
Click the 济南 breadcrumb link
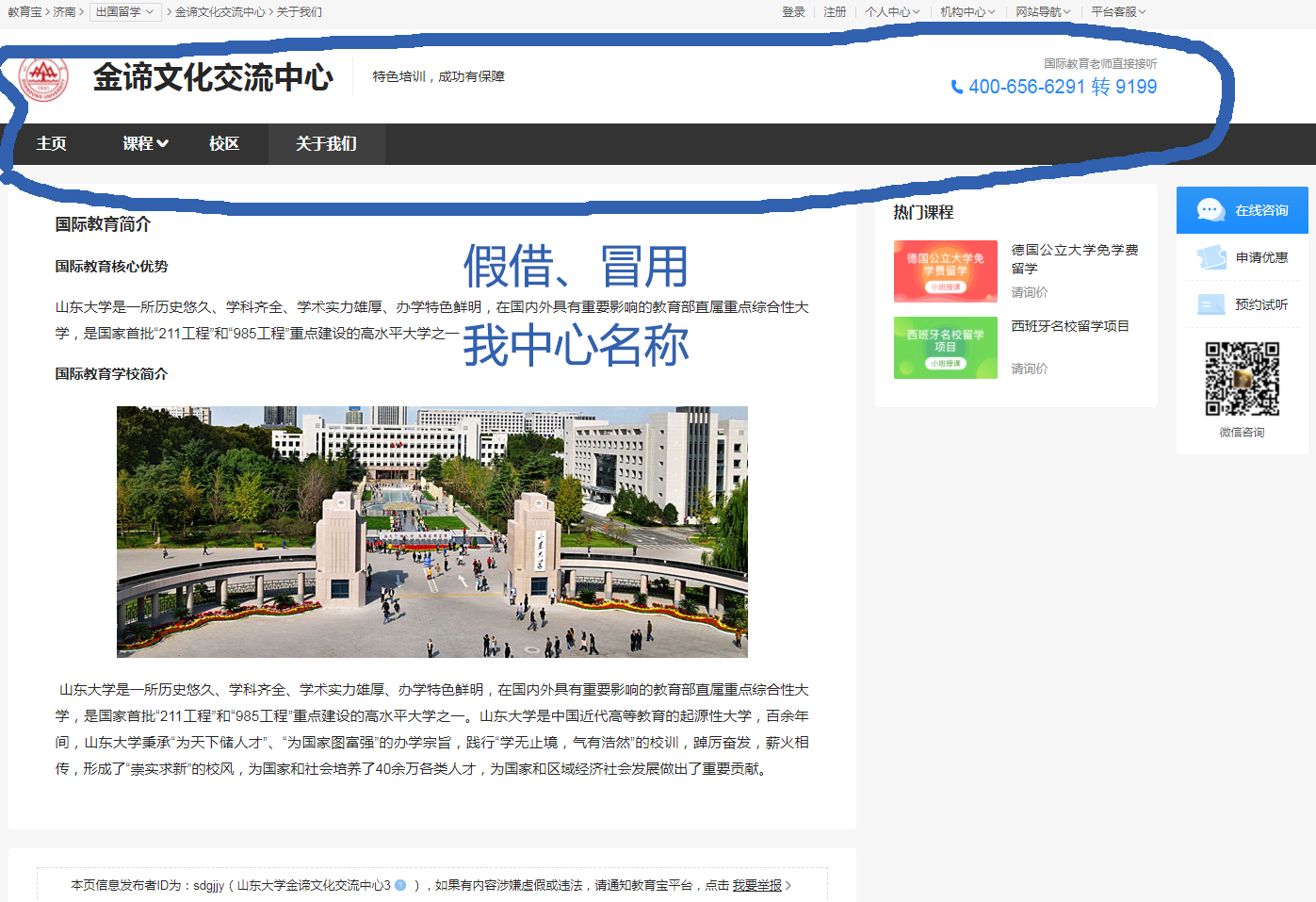pyautogui.click(x=64, y=12)
